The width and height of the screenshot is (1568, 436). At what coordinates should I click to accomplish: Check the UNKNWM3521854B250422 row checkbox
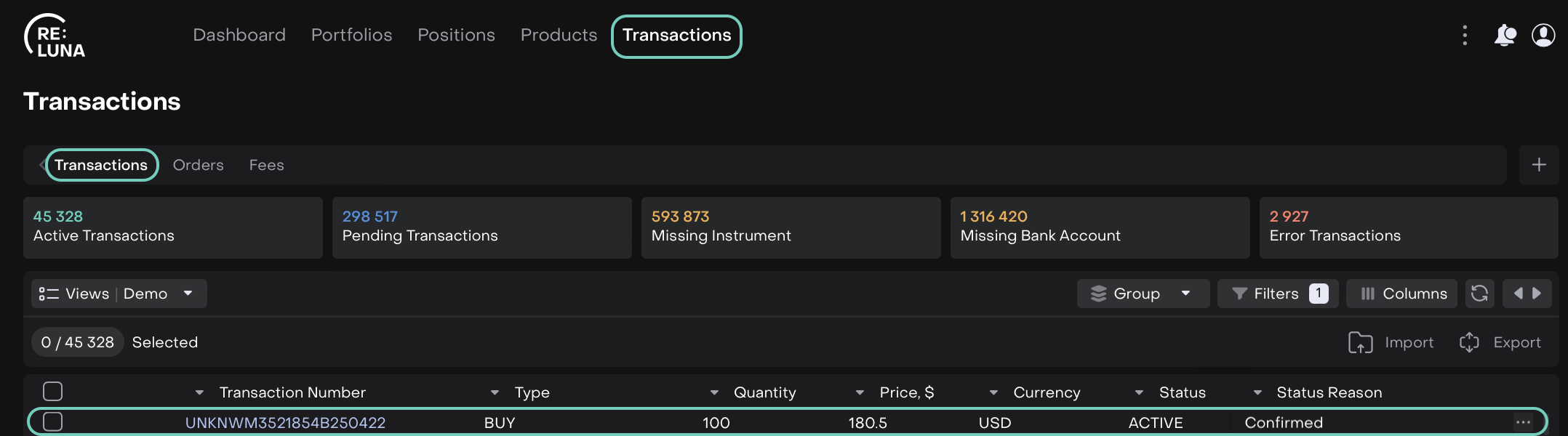52,422
